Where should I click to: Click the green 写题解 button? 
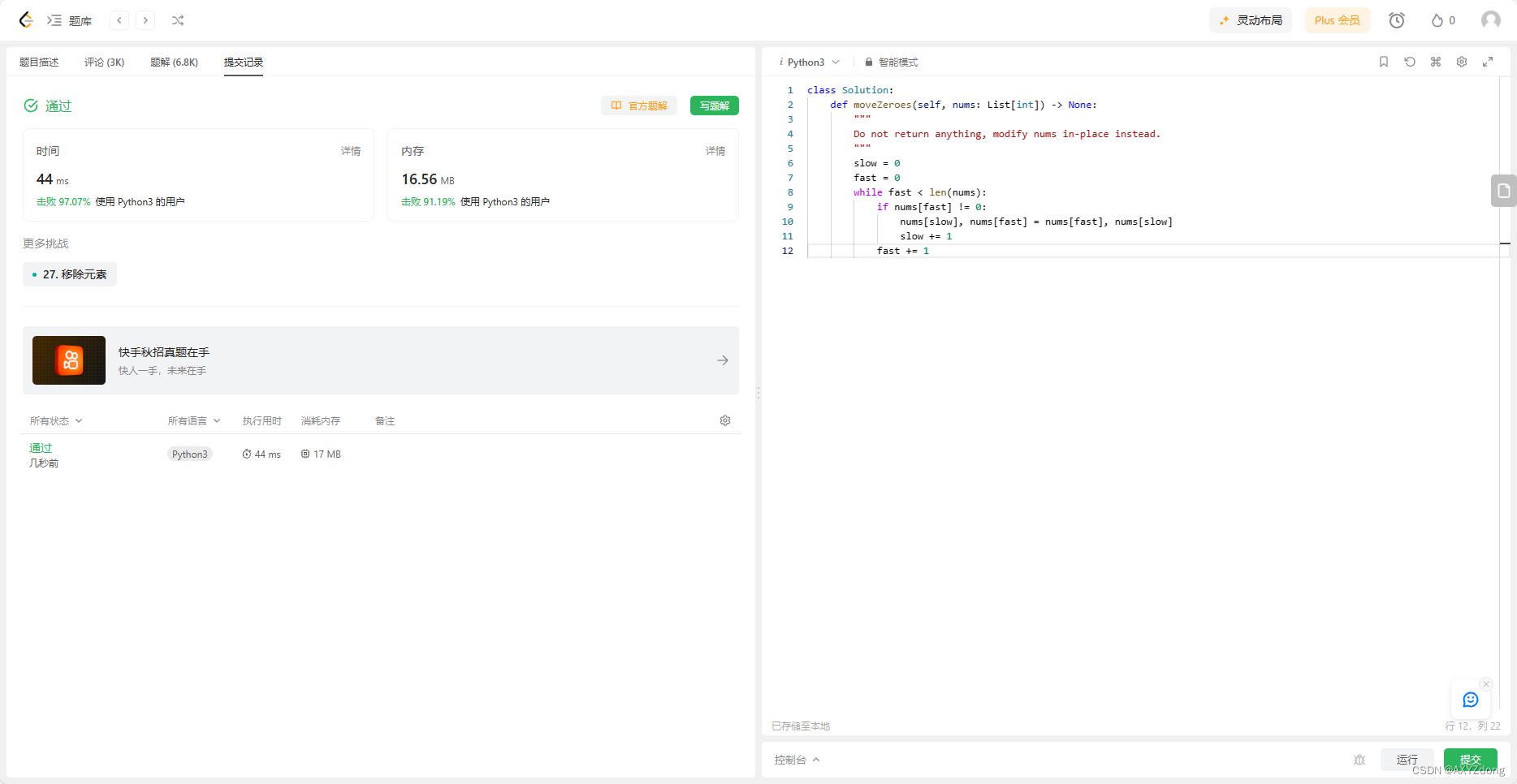point(715,106)
